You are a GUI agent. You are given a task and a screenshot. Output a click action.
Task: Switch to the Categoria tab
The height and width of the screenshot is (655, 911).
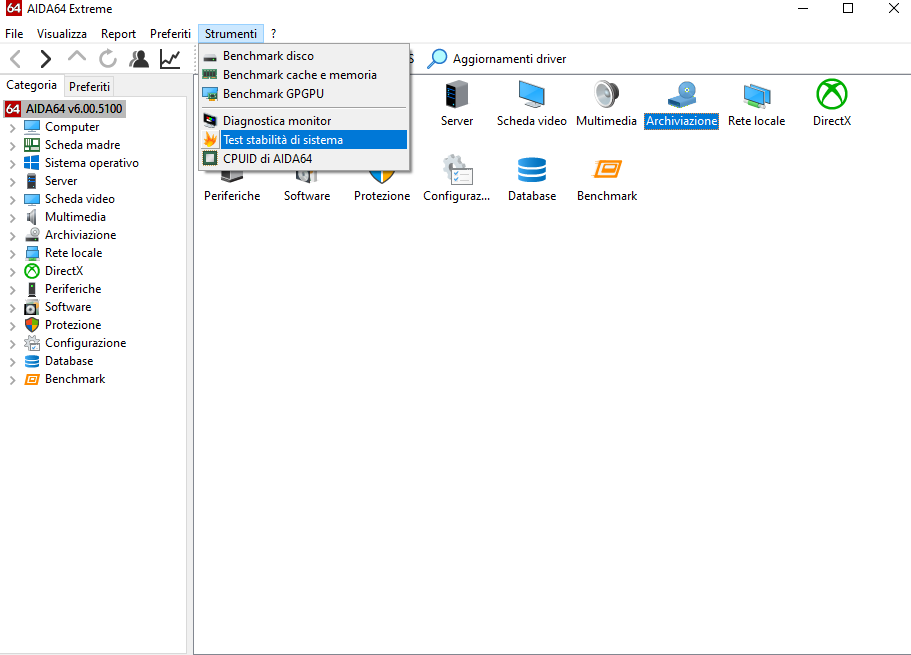coord(31,85)
